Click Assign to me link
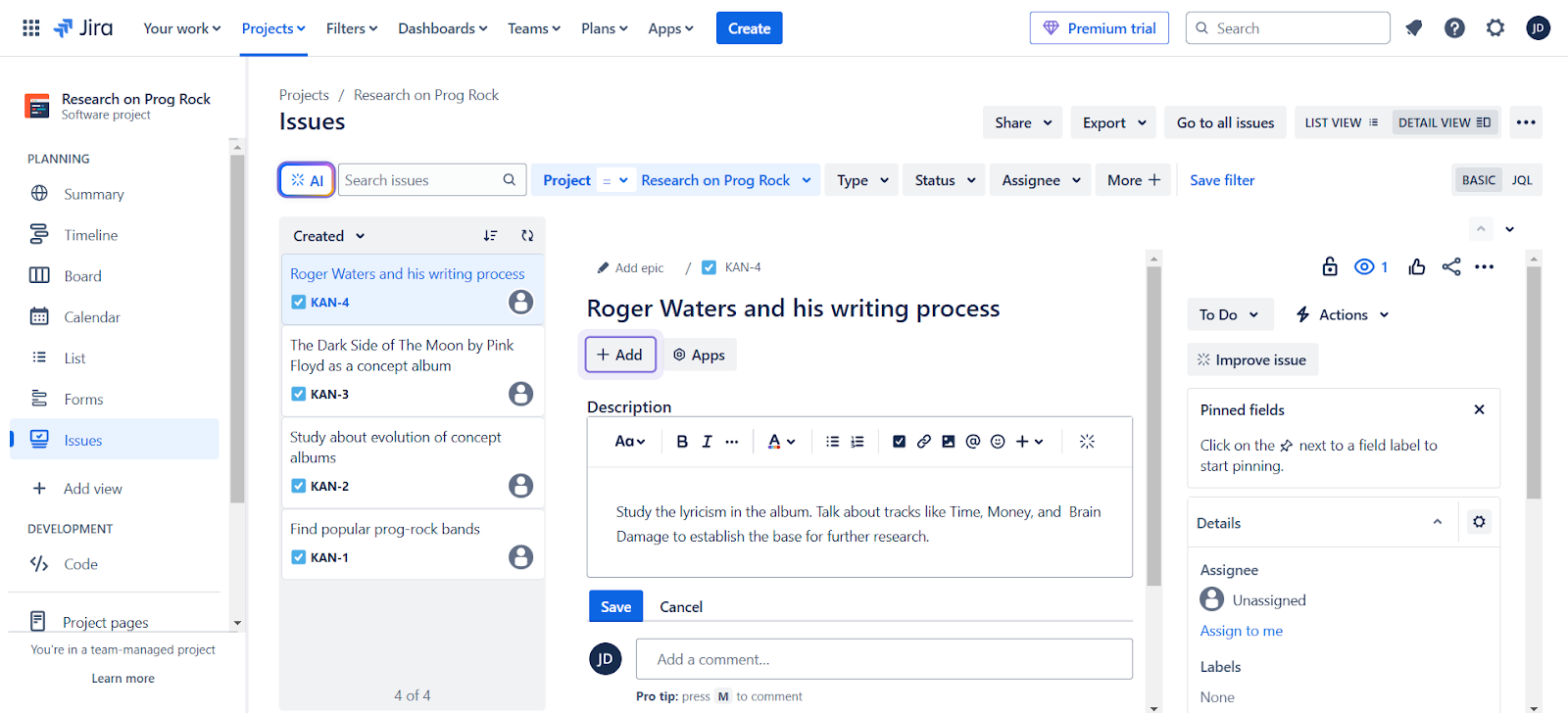 pos(1241,631)
